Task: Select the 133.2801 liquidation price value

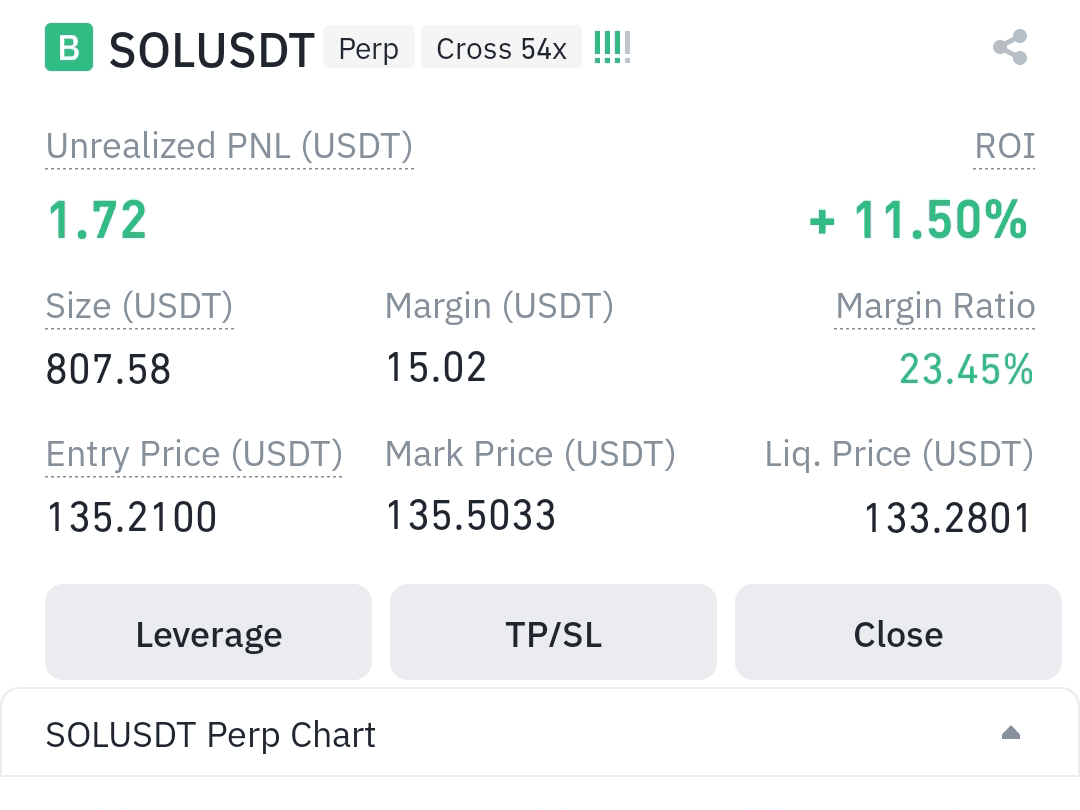Action: tap(947, 518)
